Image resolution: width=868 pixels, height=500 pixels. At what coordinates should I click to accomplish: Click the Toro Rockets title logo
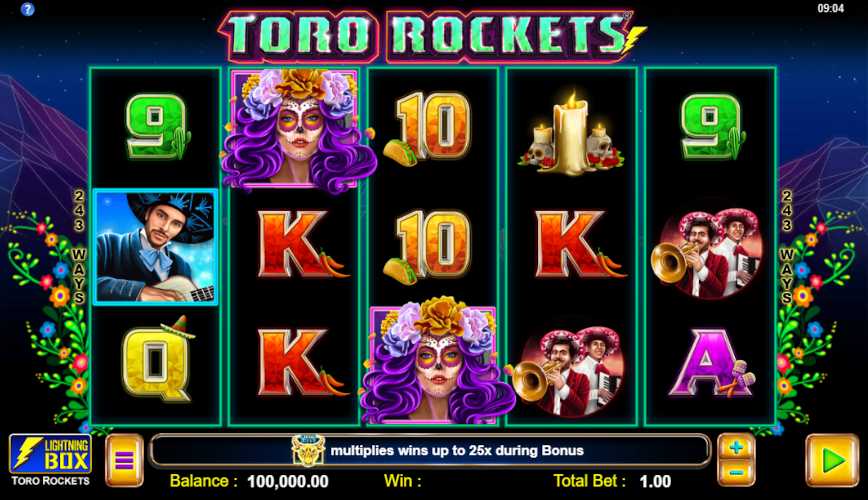click(x=431, y=35)
